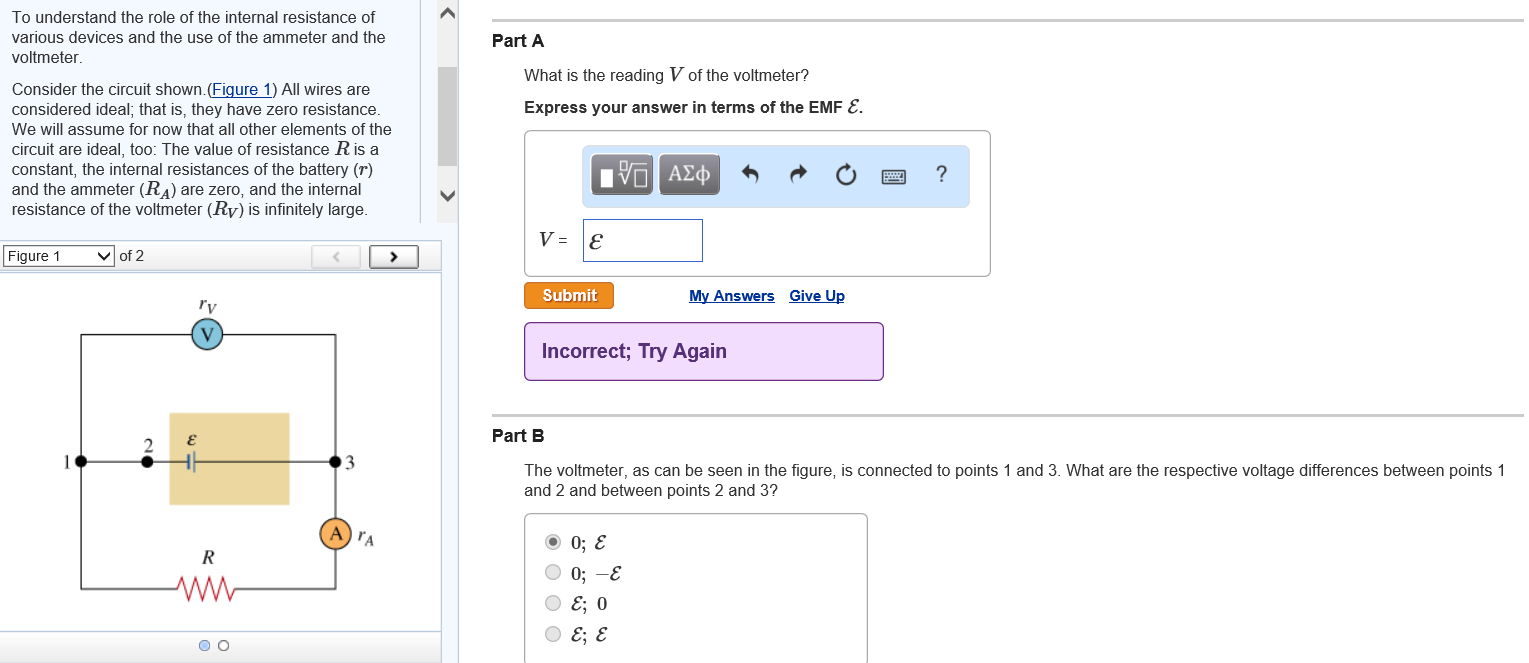
Task: Click the Give Up link
Action: point(816,296)
